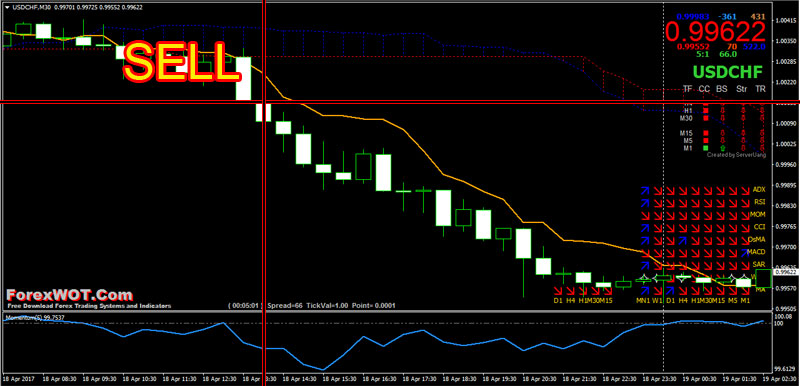The width and height of the screenshot is (800, 386).
Task: Click the blue up arrow in RSI row under MN1
Action: [645, 202]
